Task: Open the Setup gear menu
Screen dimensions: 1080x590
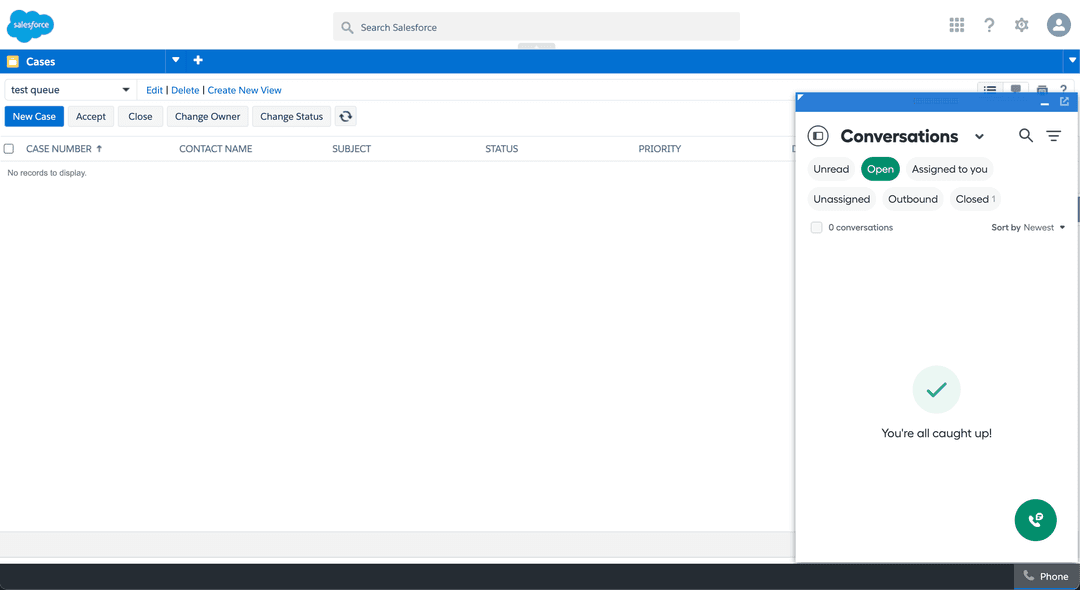Action: (x=1021, y=25)
